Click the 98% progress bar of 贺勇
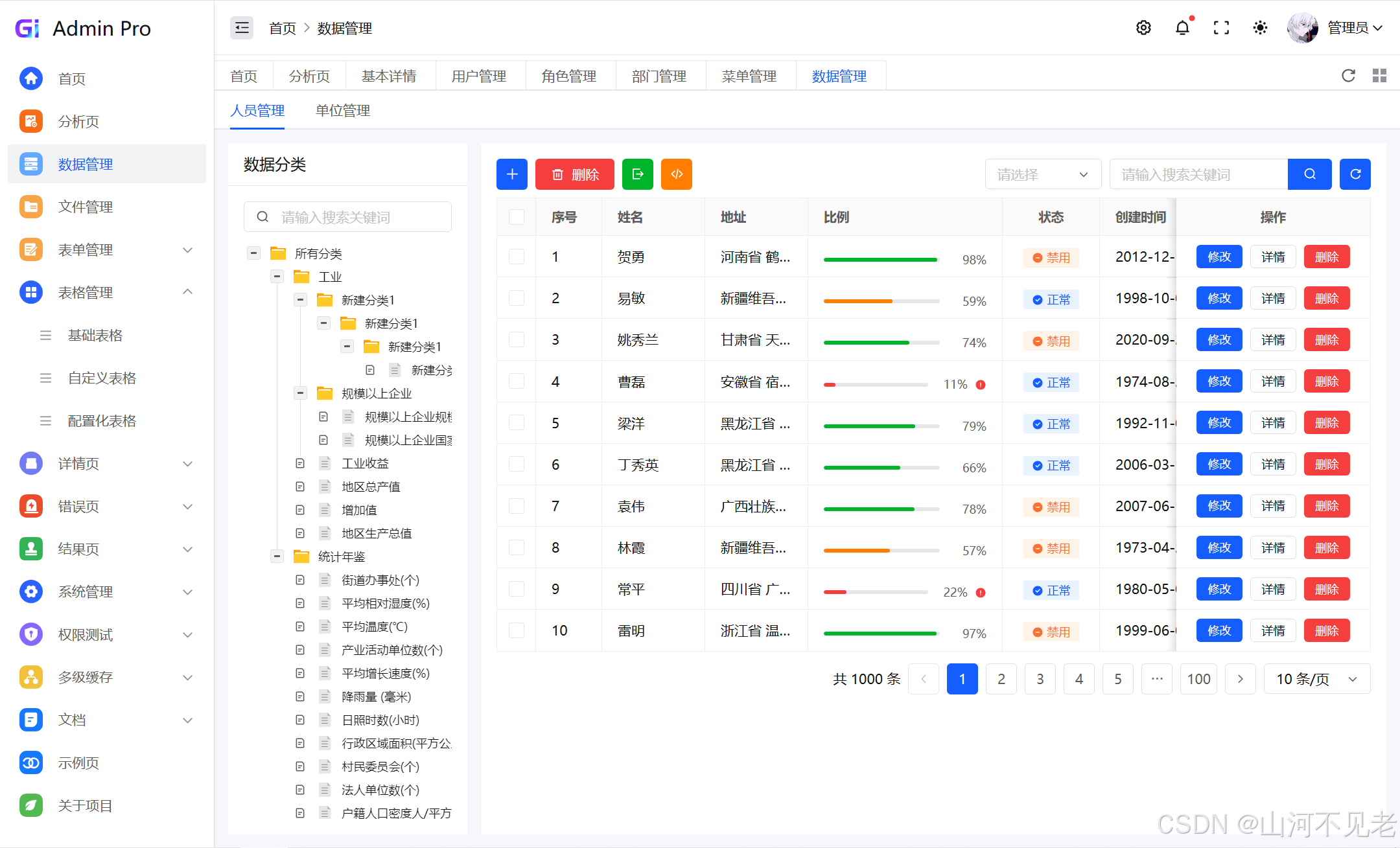This screenshot has width=1400, height=848. [880, 260]
